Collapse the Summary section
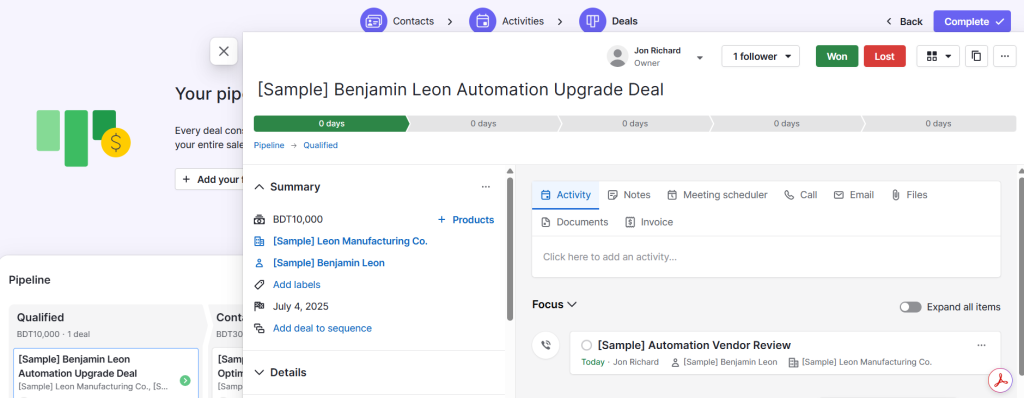The width and height of the screenshot is (1024, 398). point(259,187)
